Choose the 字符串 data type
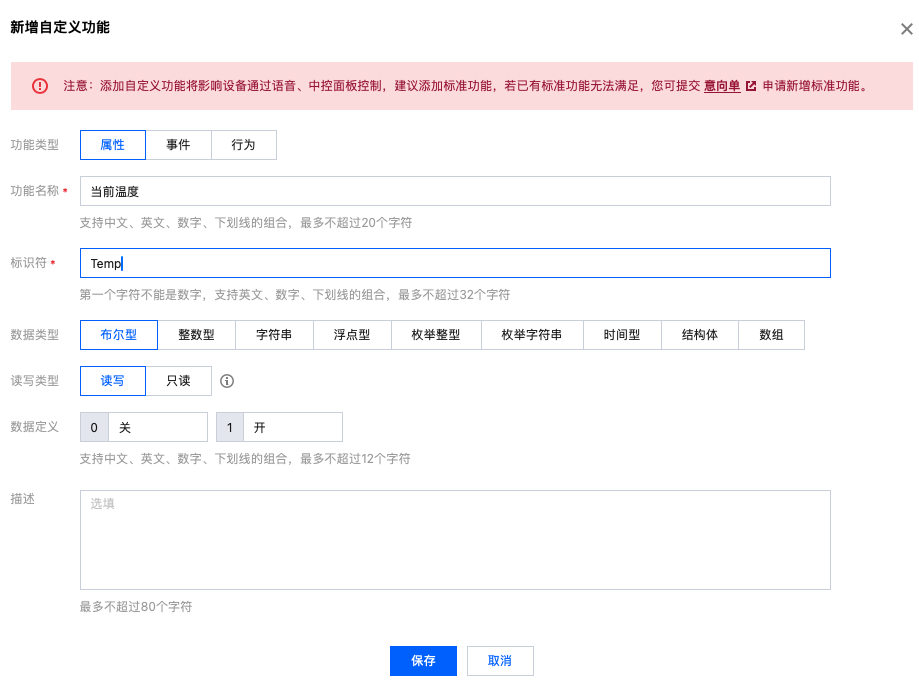 point(274,335)
